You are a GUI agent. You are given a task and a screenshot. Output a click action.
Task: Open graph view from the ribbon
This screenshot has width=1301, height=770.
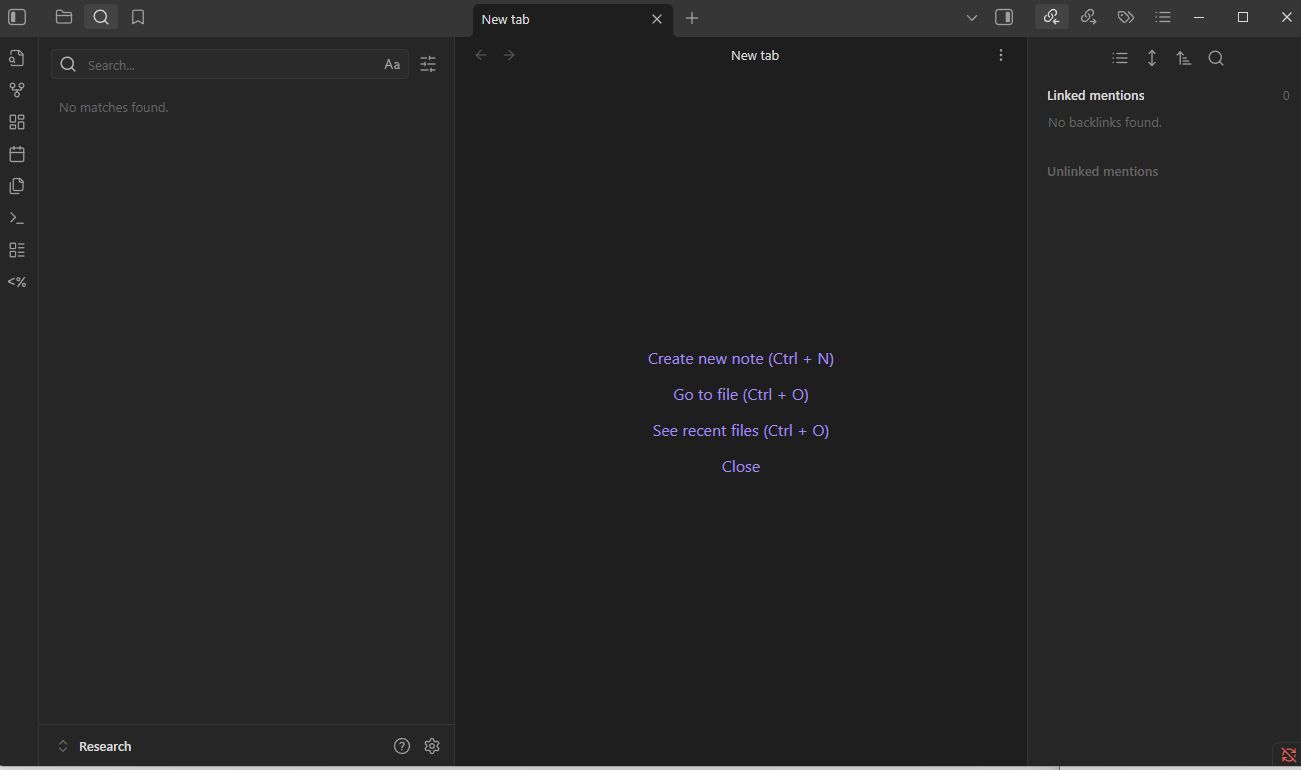point(17,90)
